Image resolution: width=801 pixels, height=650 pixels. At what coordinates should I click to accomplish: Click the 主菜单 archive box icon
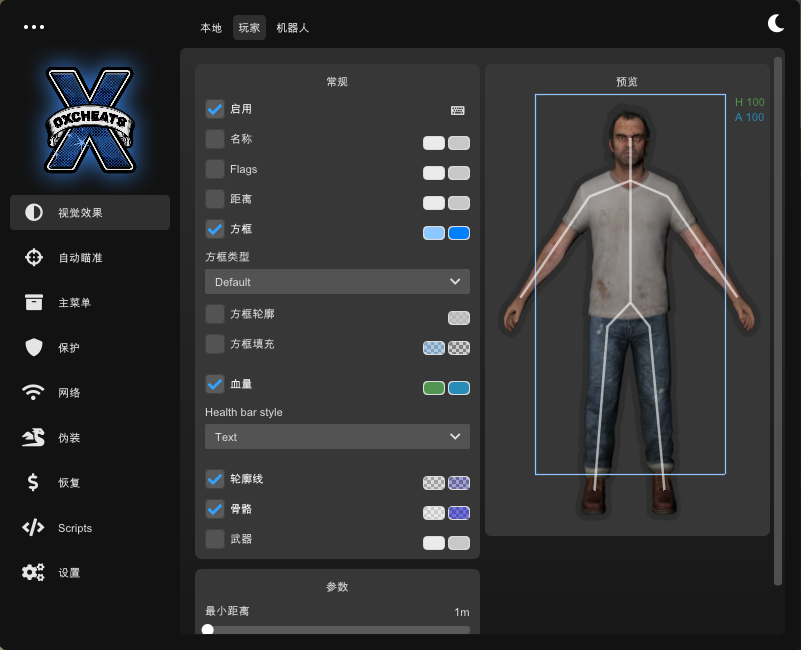(x=34, y=302)
